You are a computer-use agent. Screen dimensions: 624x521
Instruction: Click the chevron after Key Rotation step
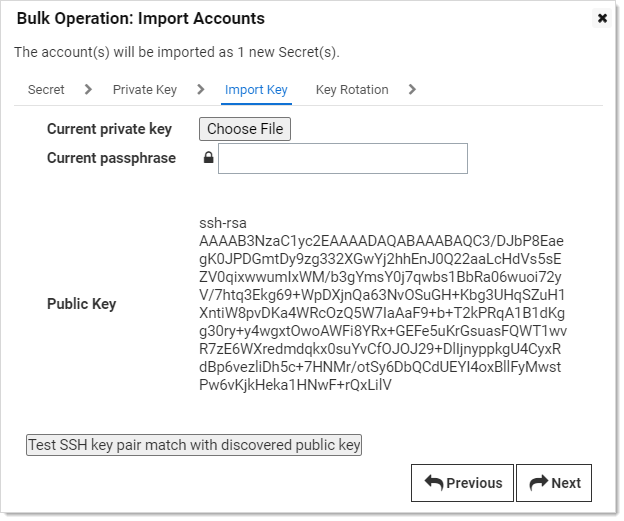412,90
